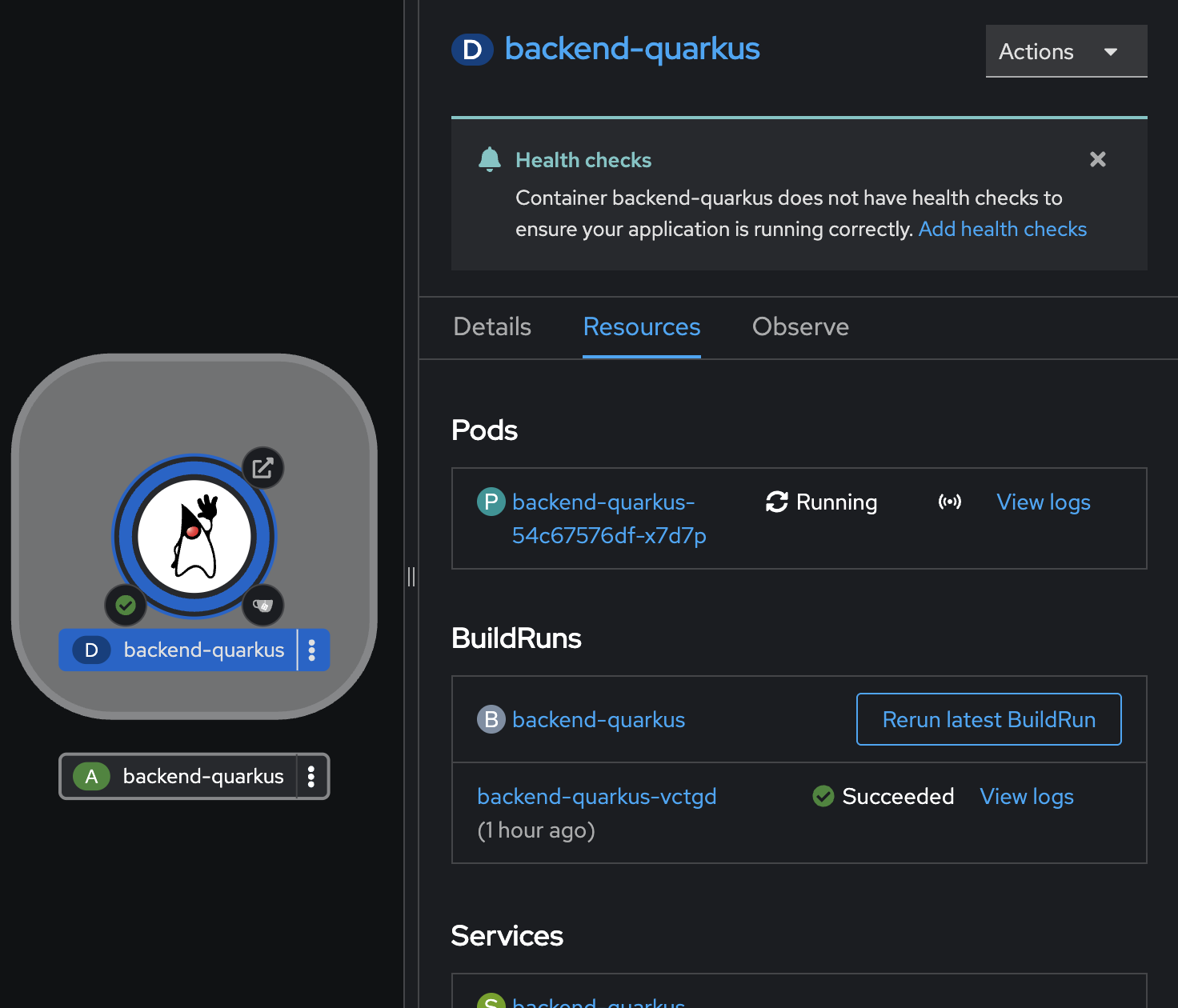
Task: Open kebab menu for deployment backend-quarkus label
Action: pos(312,650)
